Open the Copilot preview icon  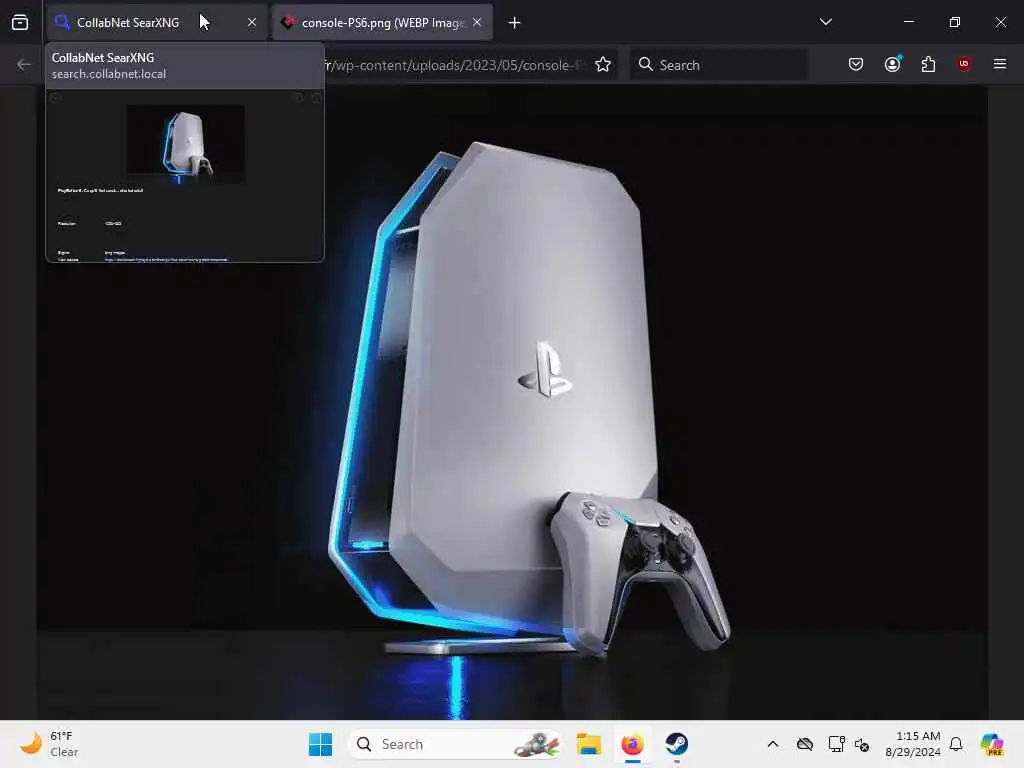(x=992, y=744)
